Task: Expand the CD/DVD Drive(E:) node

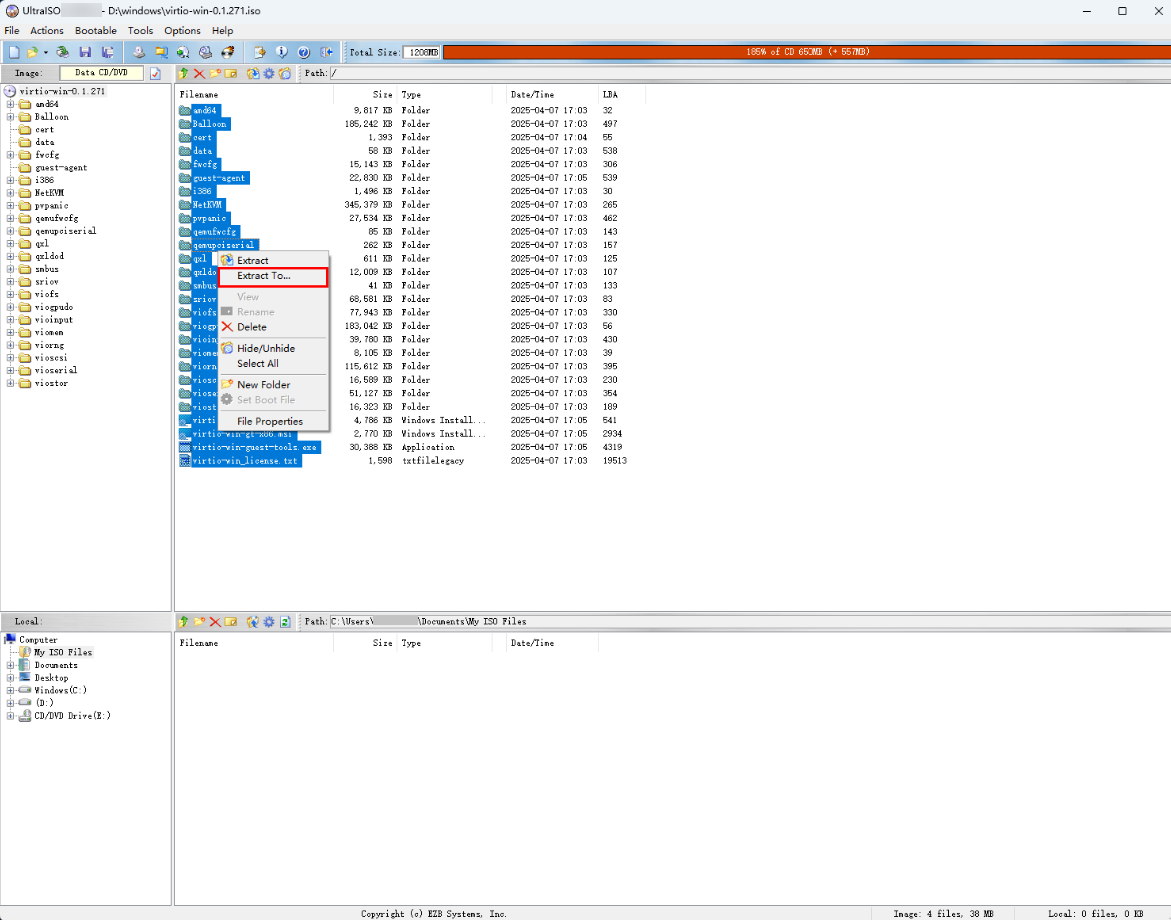Action: [x=10, y=716]
